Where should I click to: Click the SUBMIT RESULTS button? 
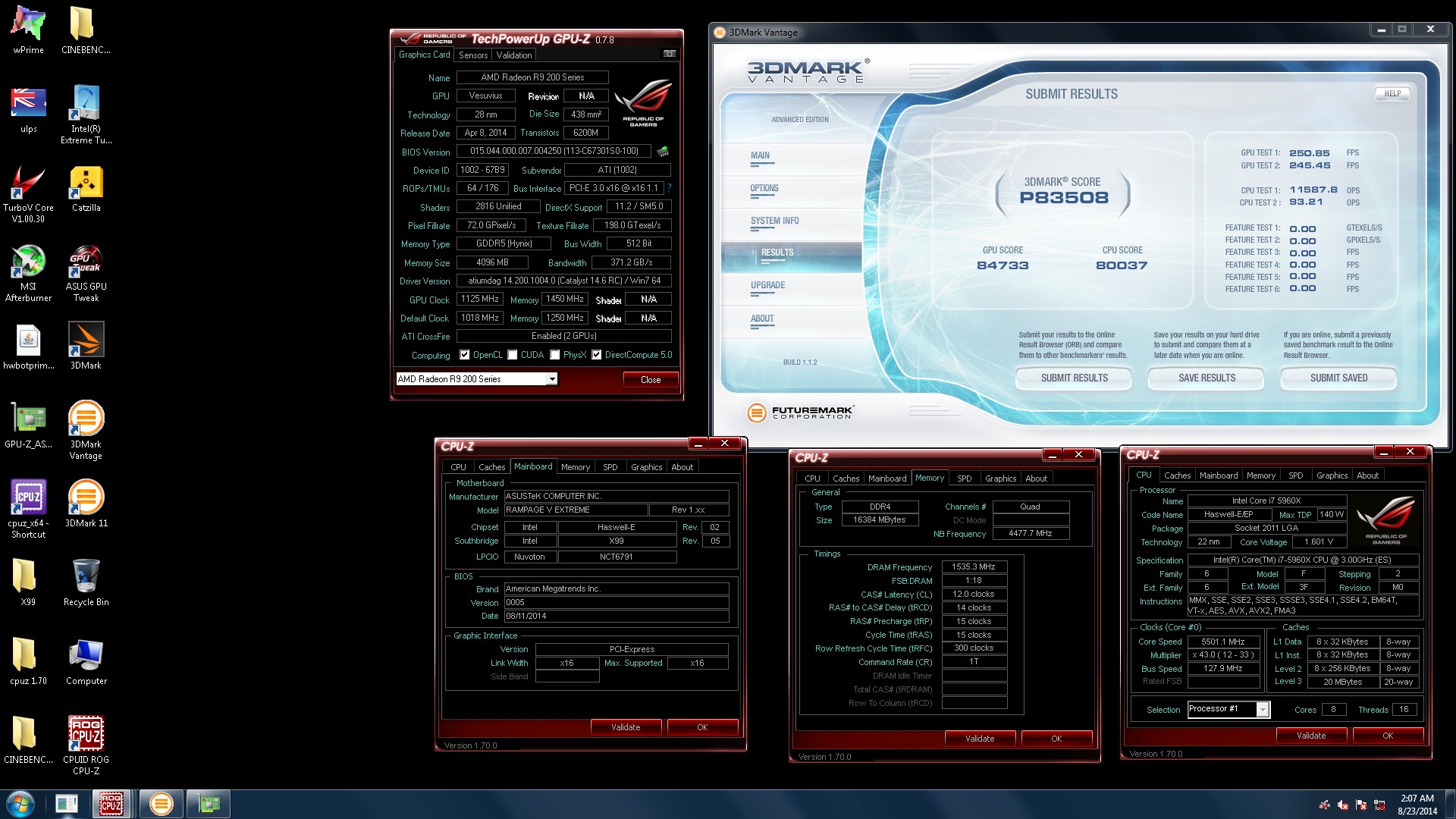[x=1074, y=378]
